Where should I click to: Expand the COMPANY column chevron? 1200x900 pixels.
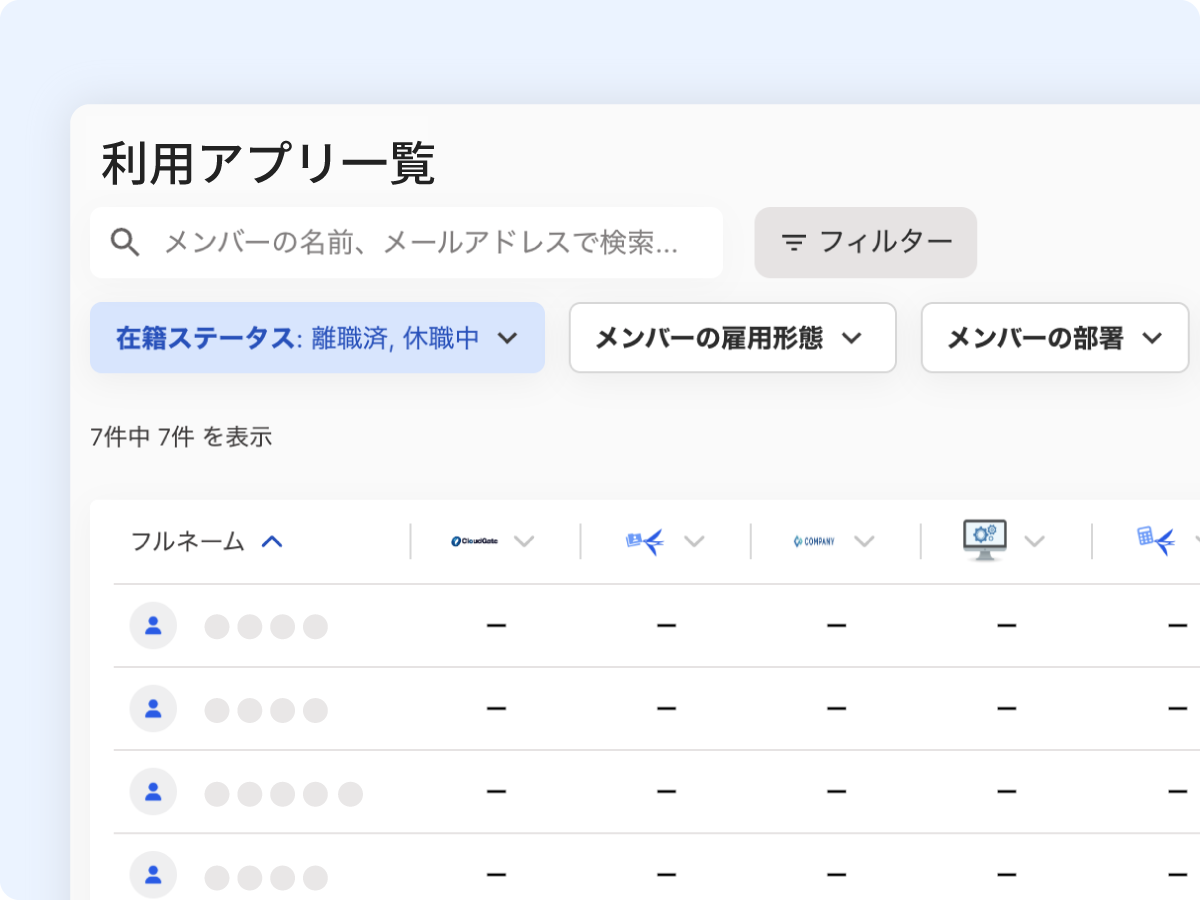coord(864,541)
